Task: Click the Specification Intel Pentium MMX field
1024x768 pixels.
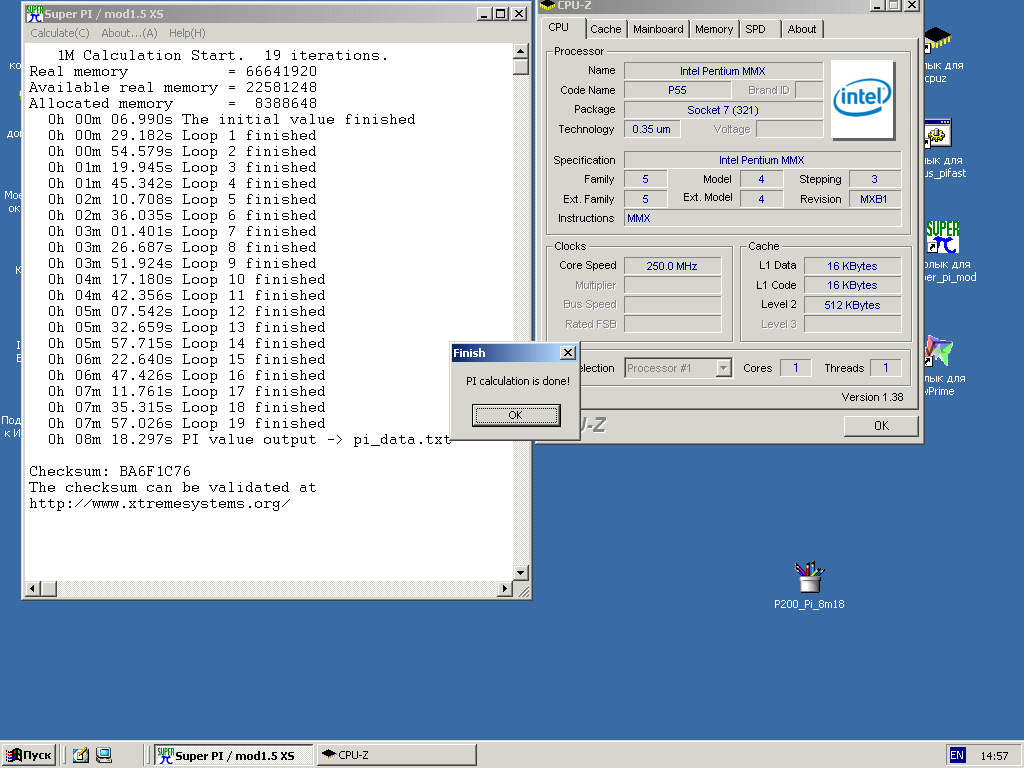Action: click(x=763, y=160)
